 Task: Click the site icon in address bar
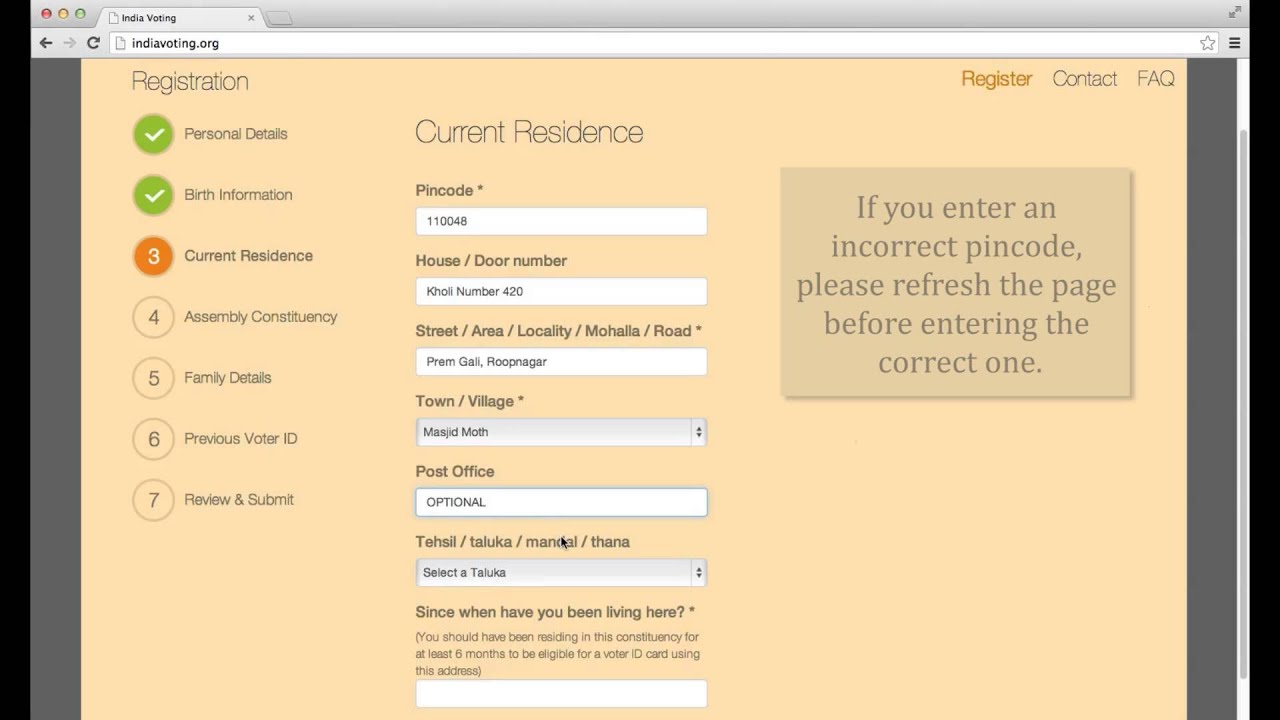coord(120,43)
